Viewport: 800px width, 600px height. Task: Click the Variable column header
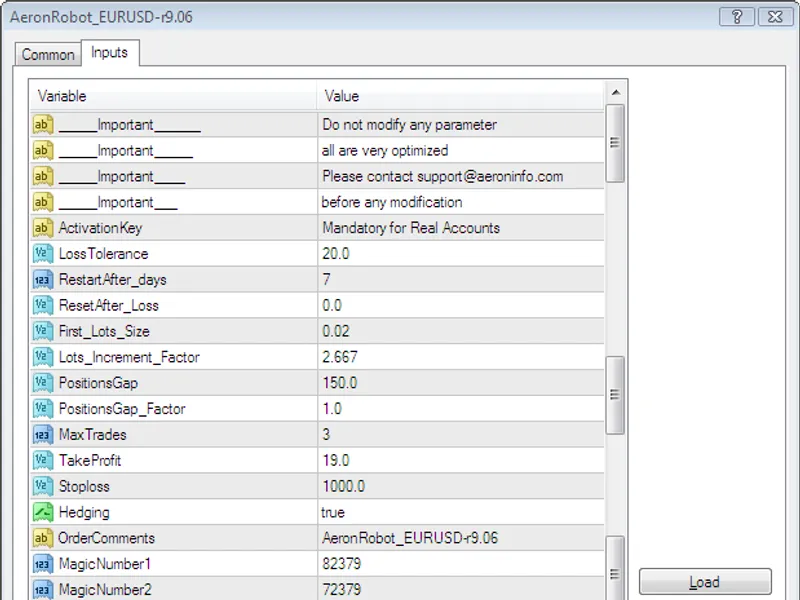point(173,96)
